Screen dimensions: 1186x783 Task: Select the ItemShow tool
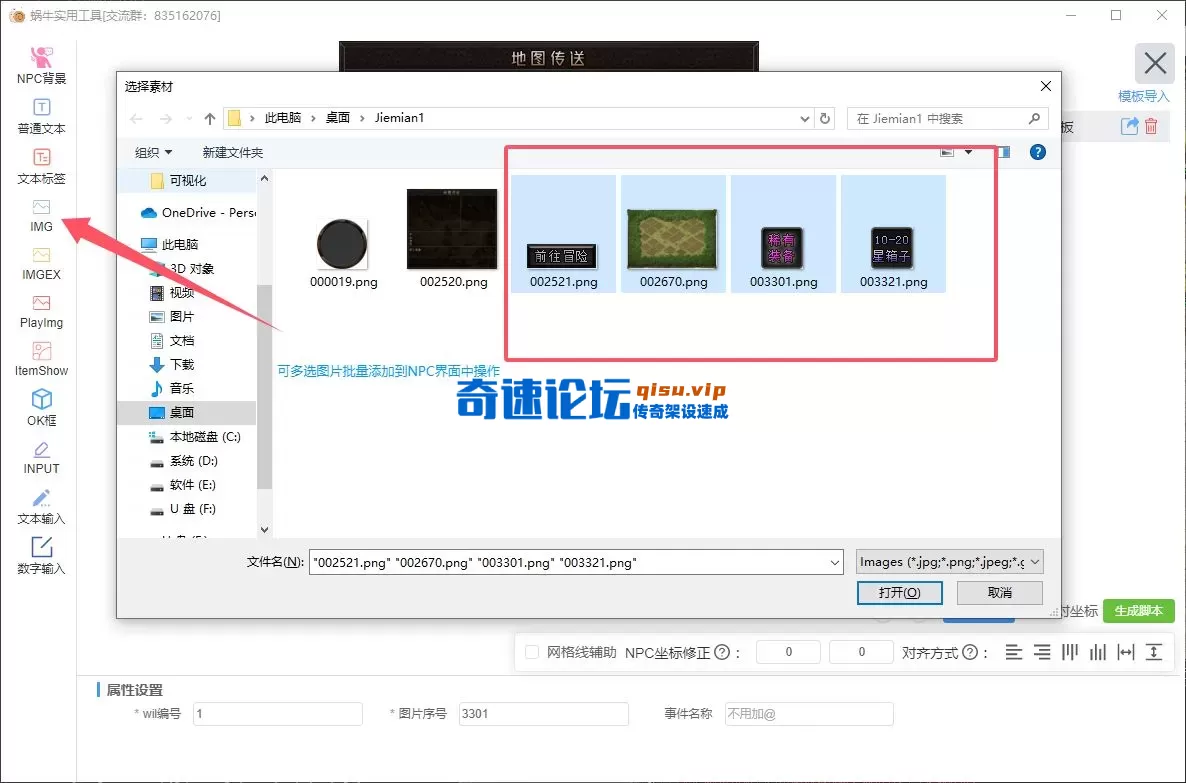[40, 360]
